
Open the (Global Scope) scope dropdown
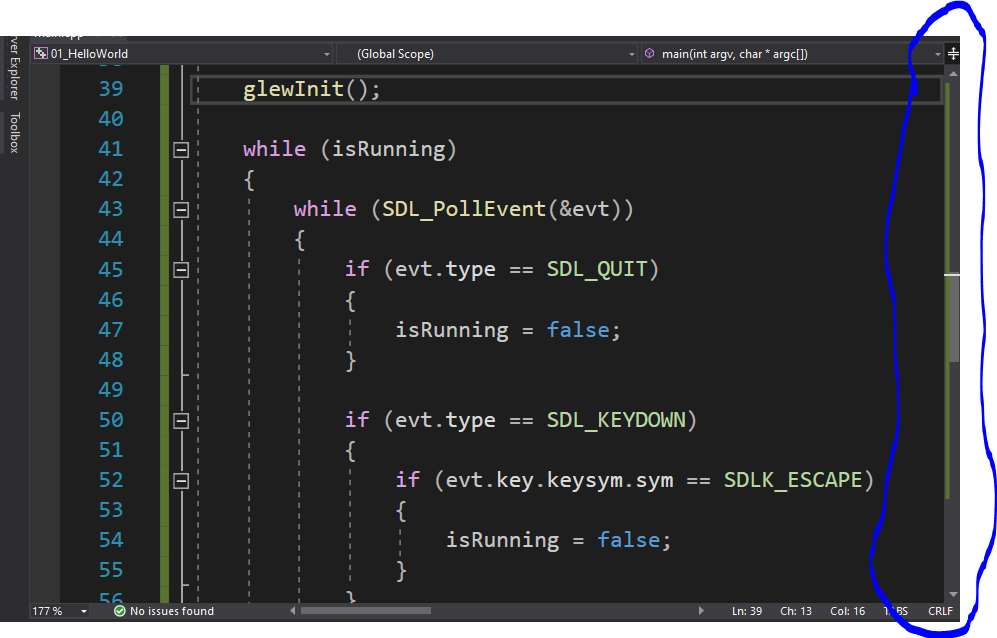pyautogui.click(x=631, y=53)
